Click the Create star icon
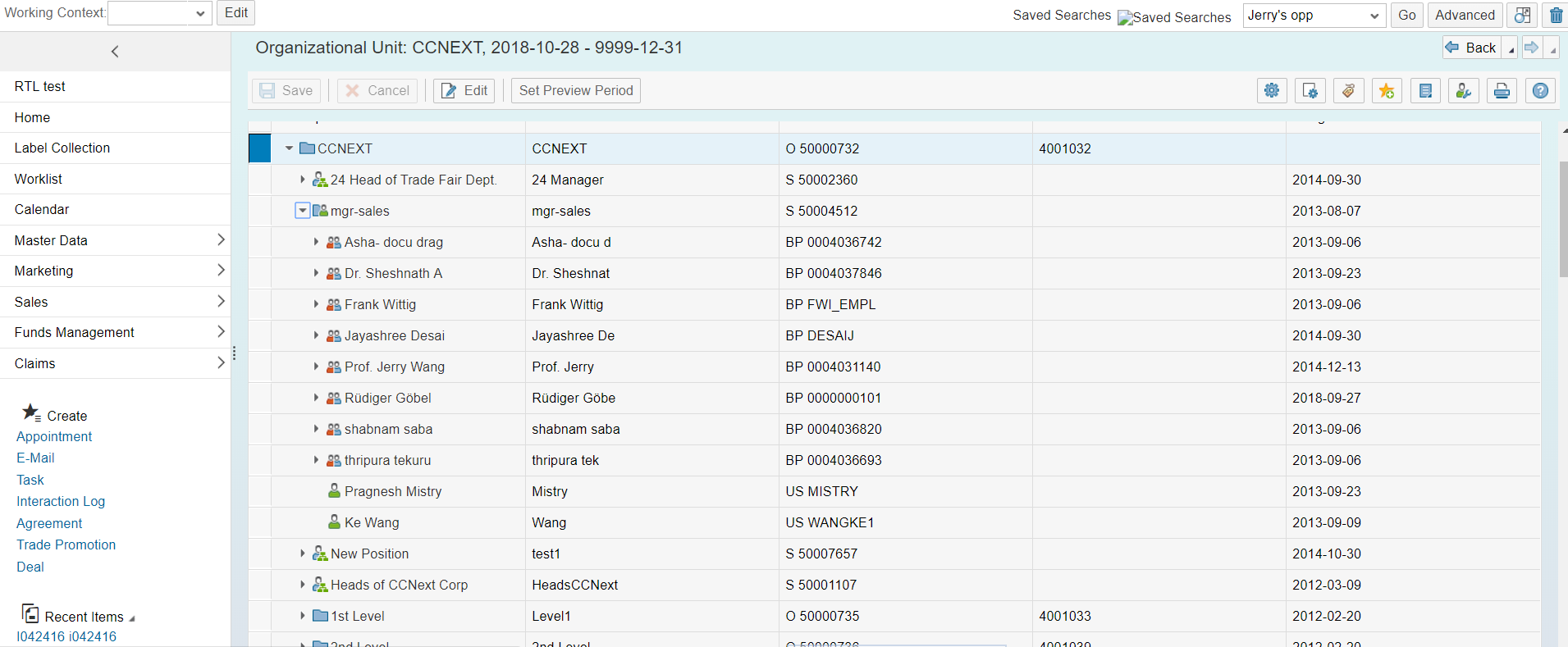The height and width of the screenshot is (647, 1568). click(x=31, y=412)
